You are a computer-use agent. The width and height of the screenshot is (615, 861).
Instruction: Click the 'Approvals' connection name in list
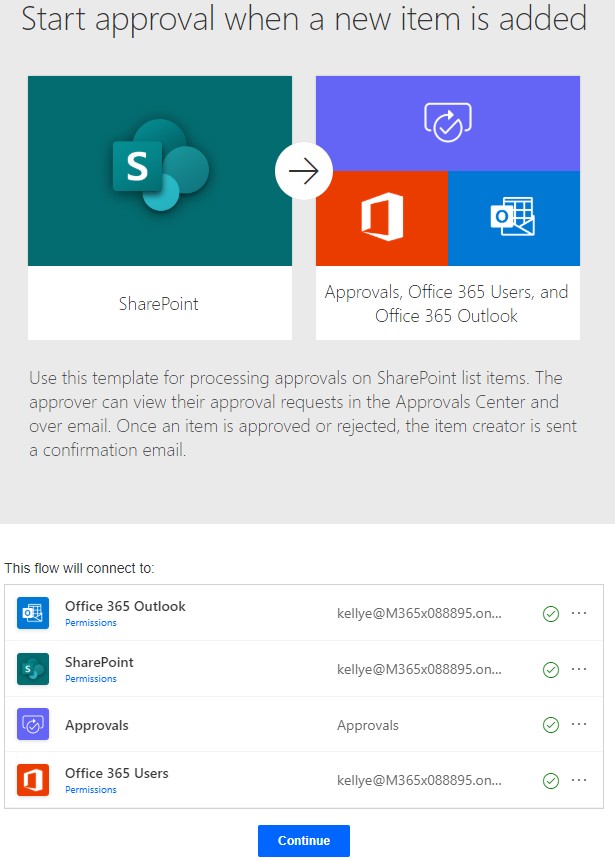click(97, 725)
